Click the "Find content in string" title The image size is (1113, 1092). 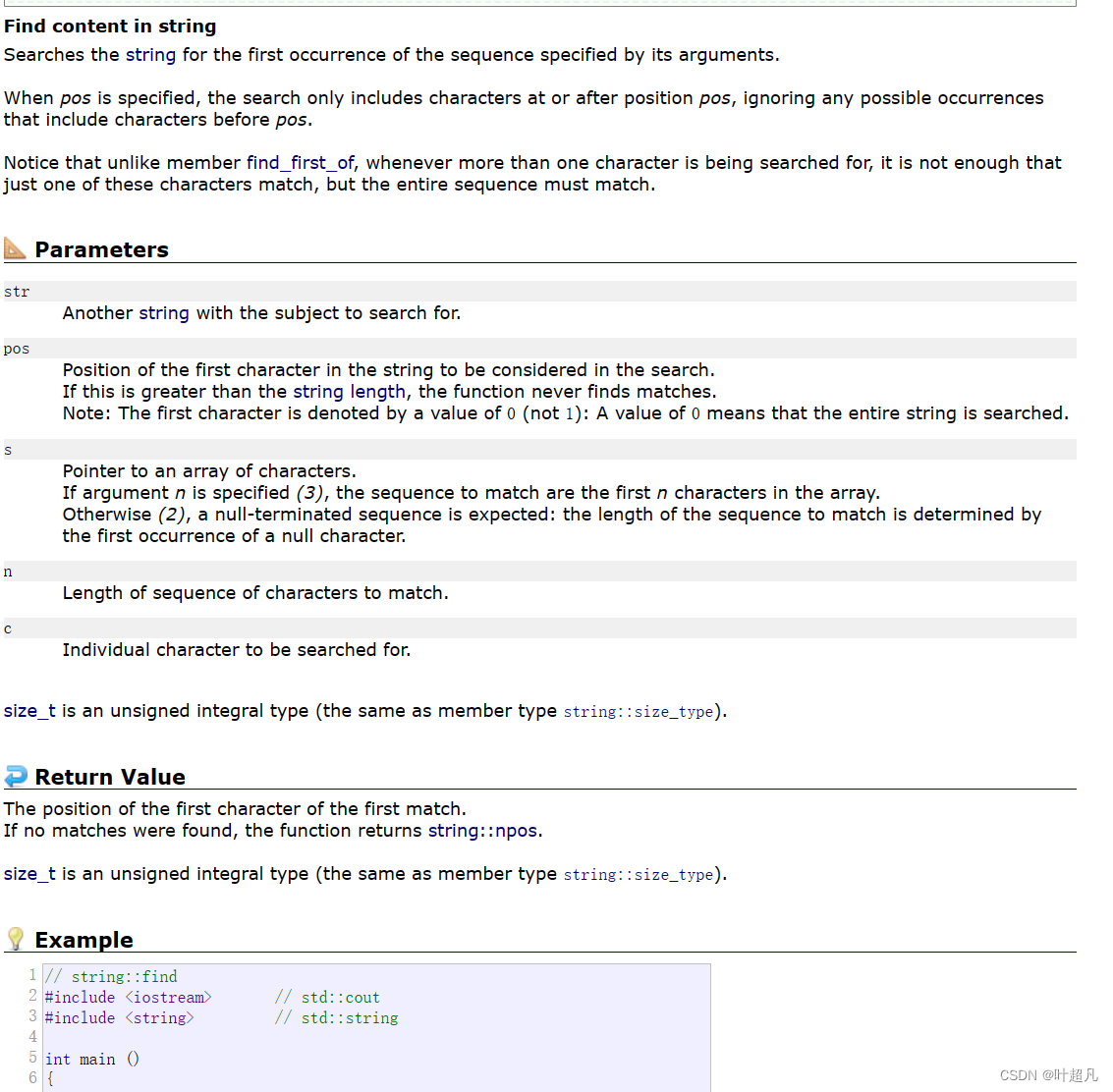(x=110, y=27)
